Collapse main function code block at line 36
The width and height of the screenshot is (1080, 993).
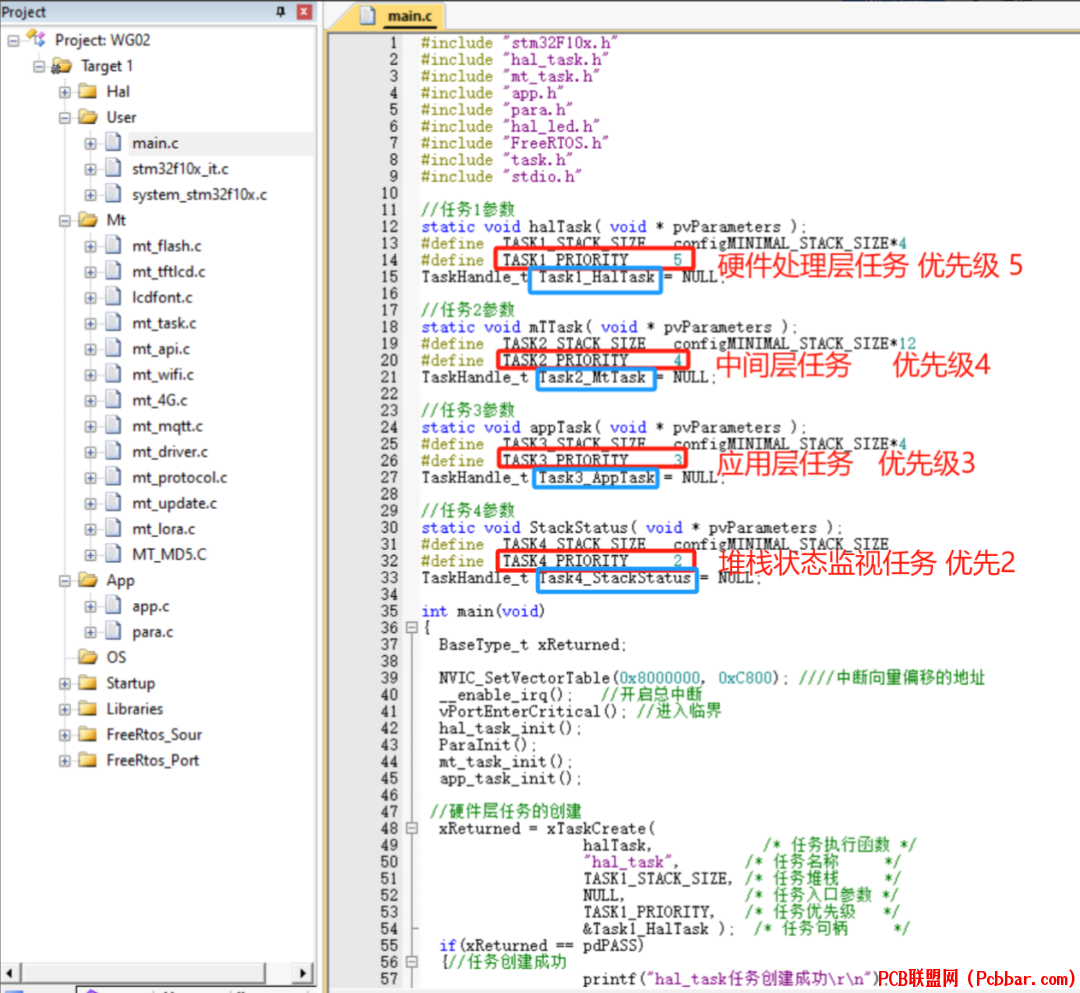[x=412, y=628]
